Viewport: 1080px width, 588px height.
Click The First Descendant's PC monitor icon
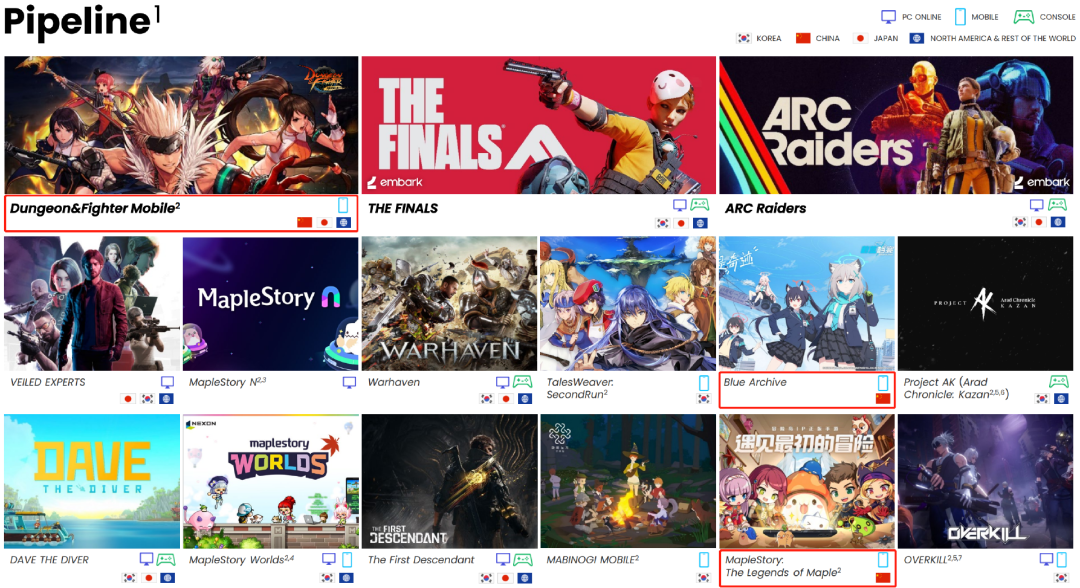tap(503, 559)
